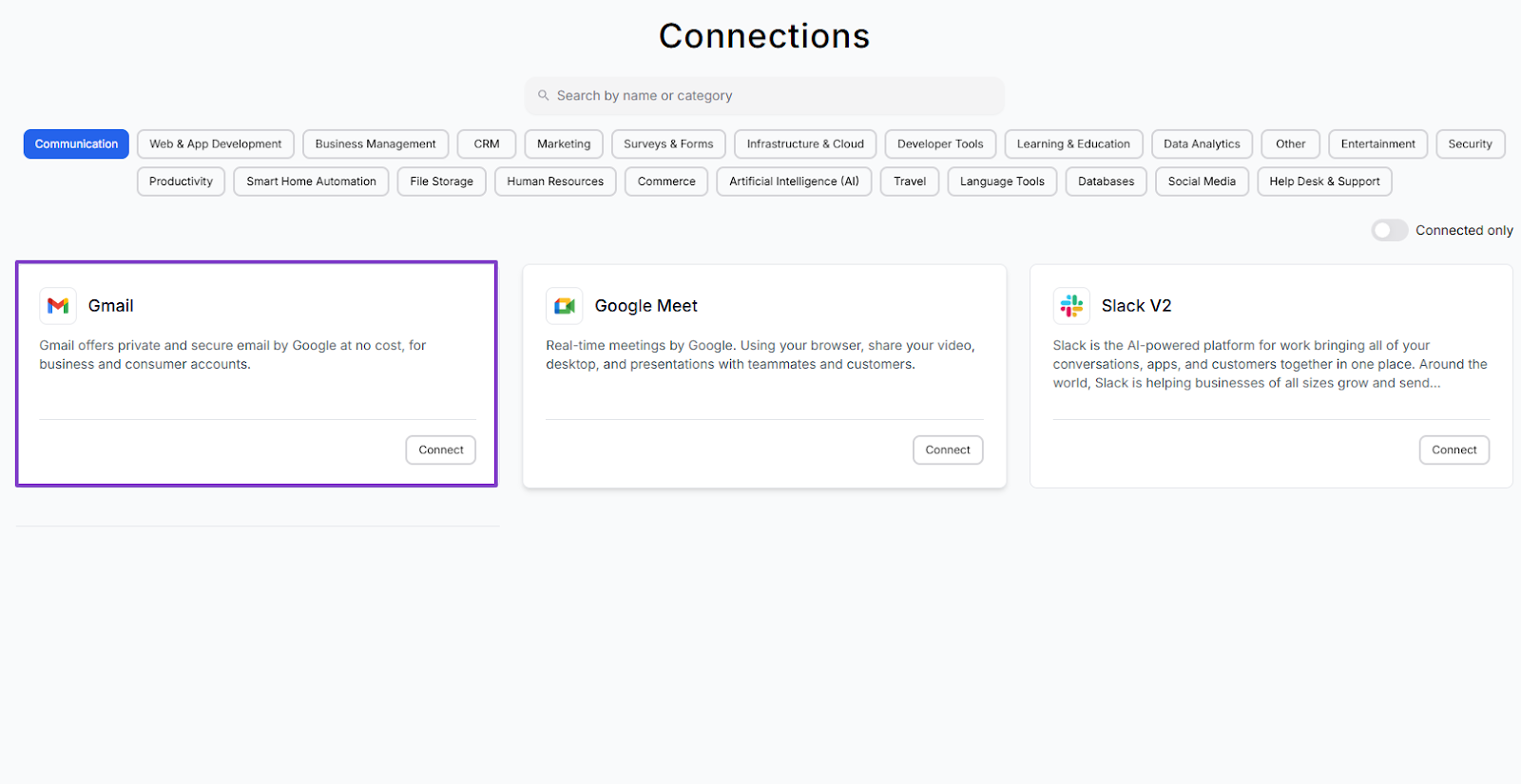Image resolution: width=1521 pixels, height=784 pixels.
Task: Open the Learning & Education category
Action: click(x=1073, y=144)
